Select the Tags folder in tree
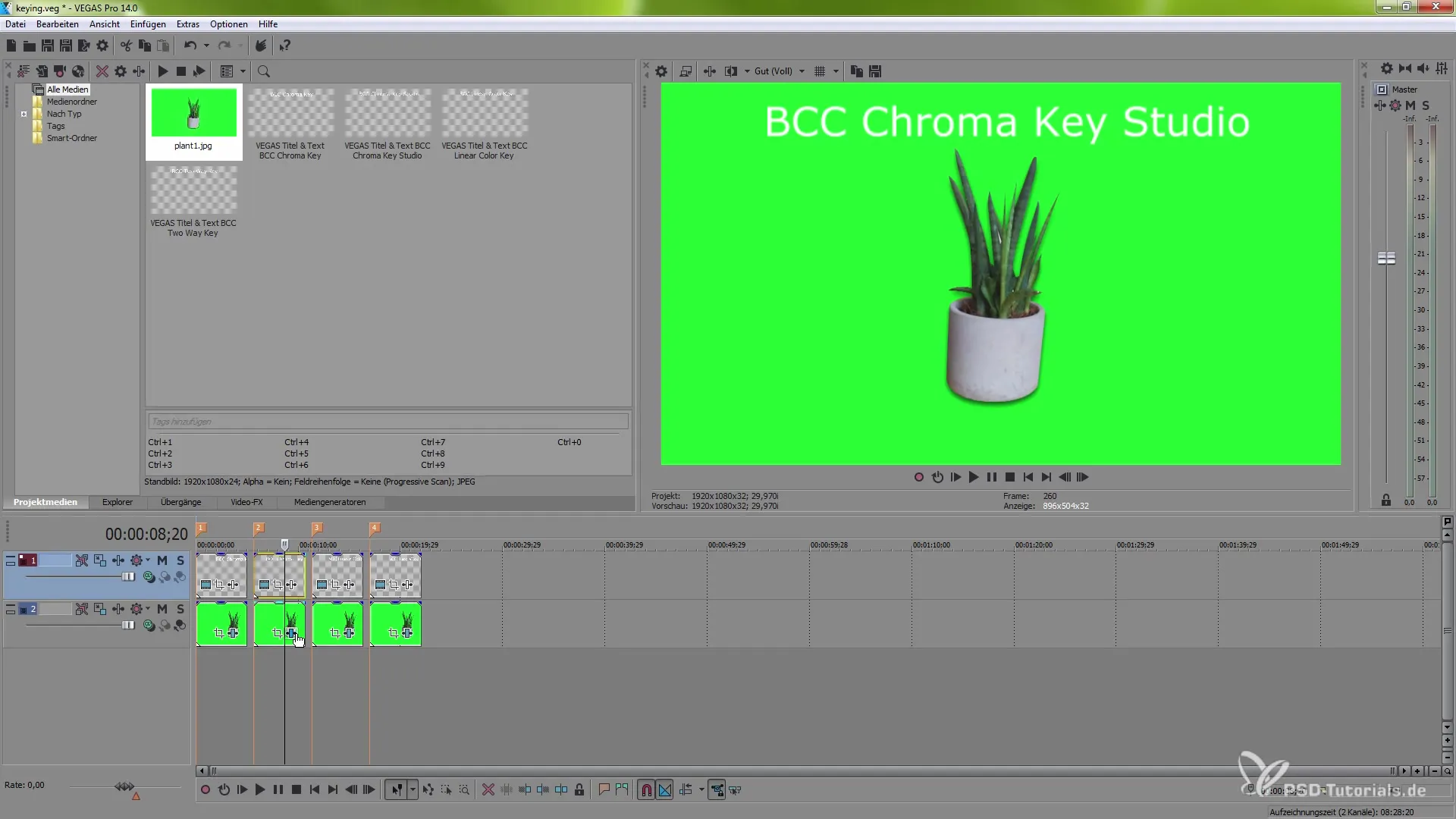Image resolution: width=1456 pixels, height=819 pixels. pos(55,127)
